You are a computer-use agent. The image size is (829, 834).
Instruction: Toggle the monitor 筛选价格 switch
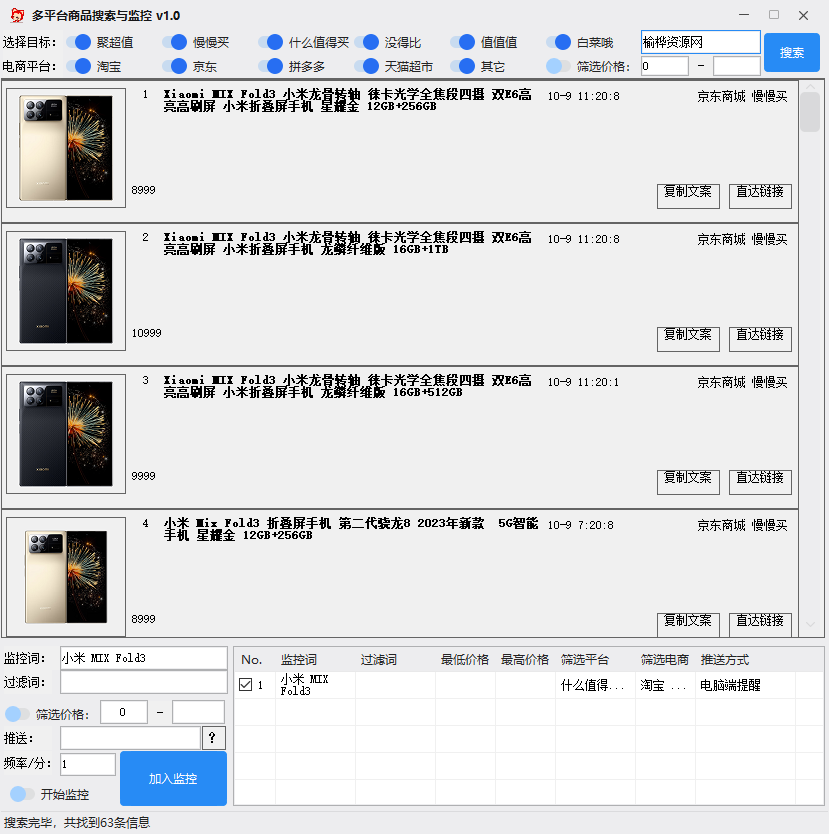tap(17, 714)
